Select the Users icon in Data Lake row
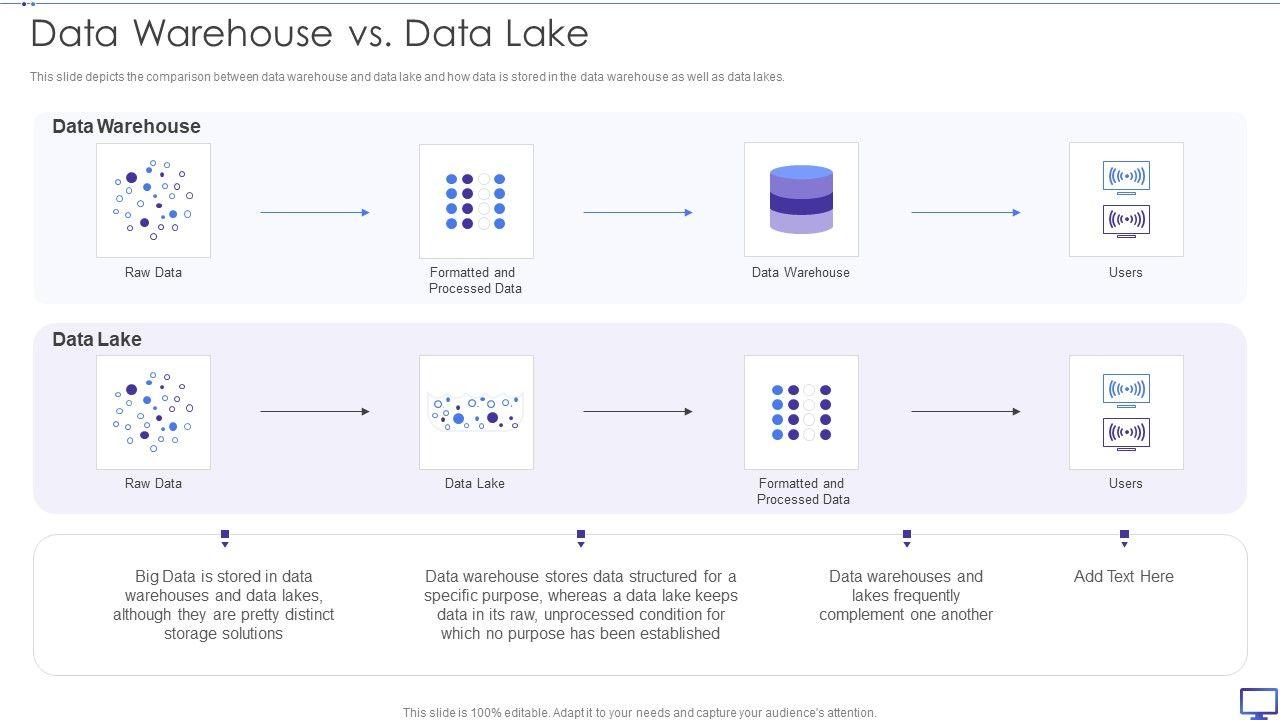 tap(1126, 412)
